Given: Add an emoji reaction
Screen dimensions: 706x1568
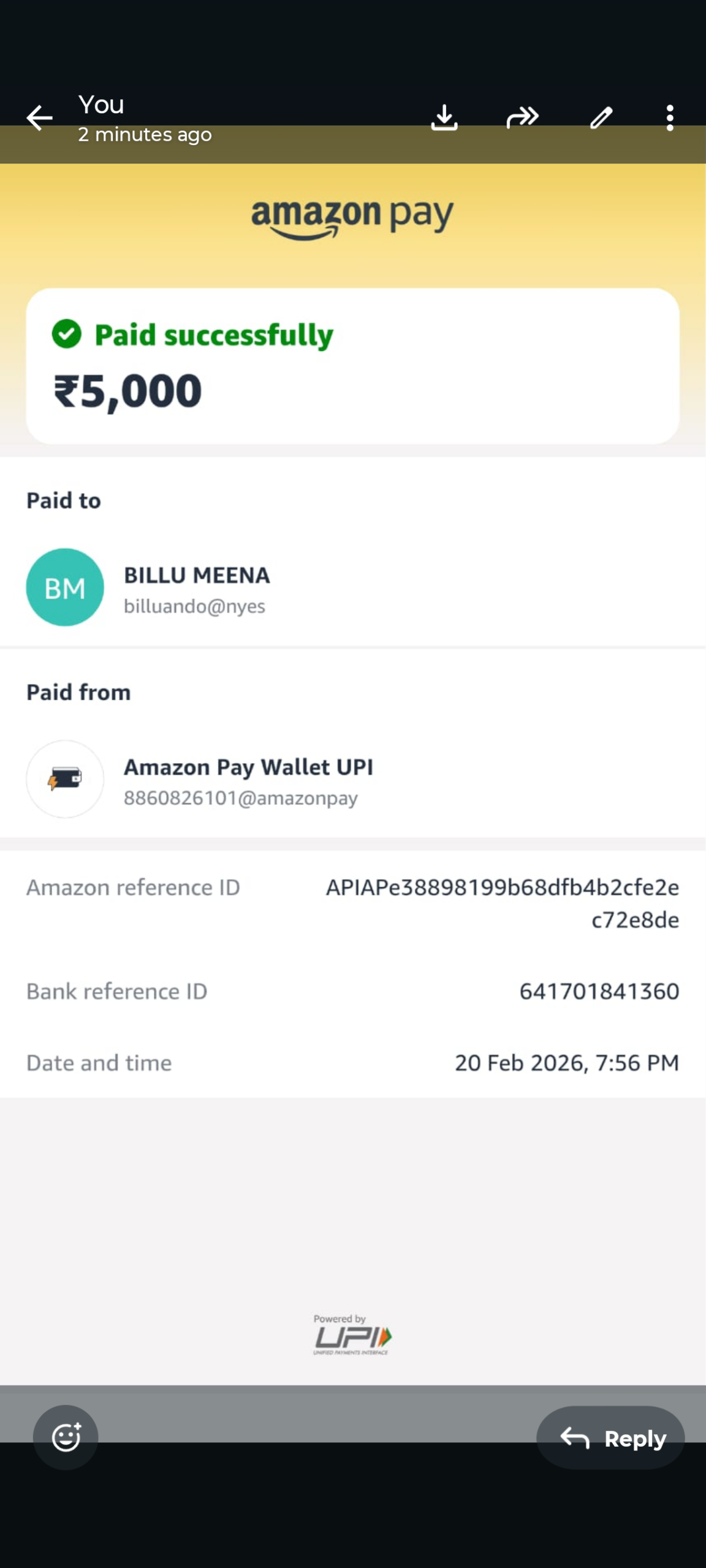Looking at the screenshot, I should [66, 1437].
